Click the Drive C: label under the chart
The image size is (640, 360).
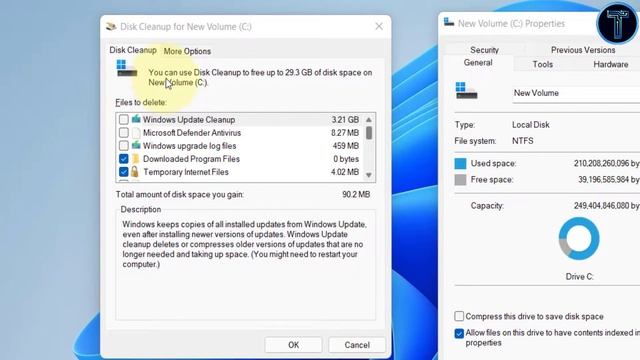(x=579, y=276)
